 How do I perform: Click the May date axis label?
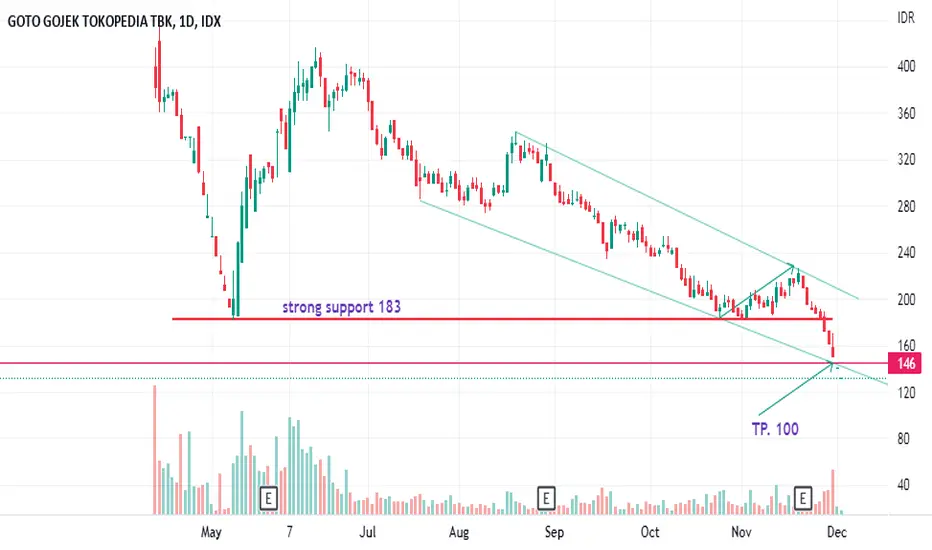[211, 532]
